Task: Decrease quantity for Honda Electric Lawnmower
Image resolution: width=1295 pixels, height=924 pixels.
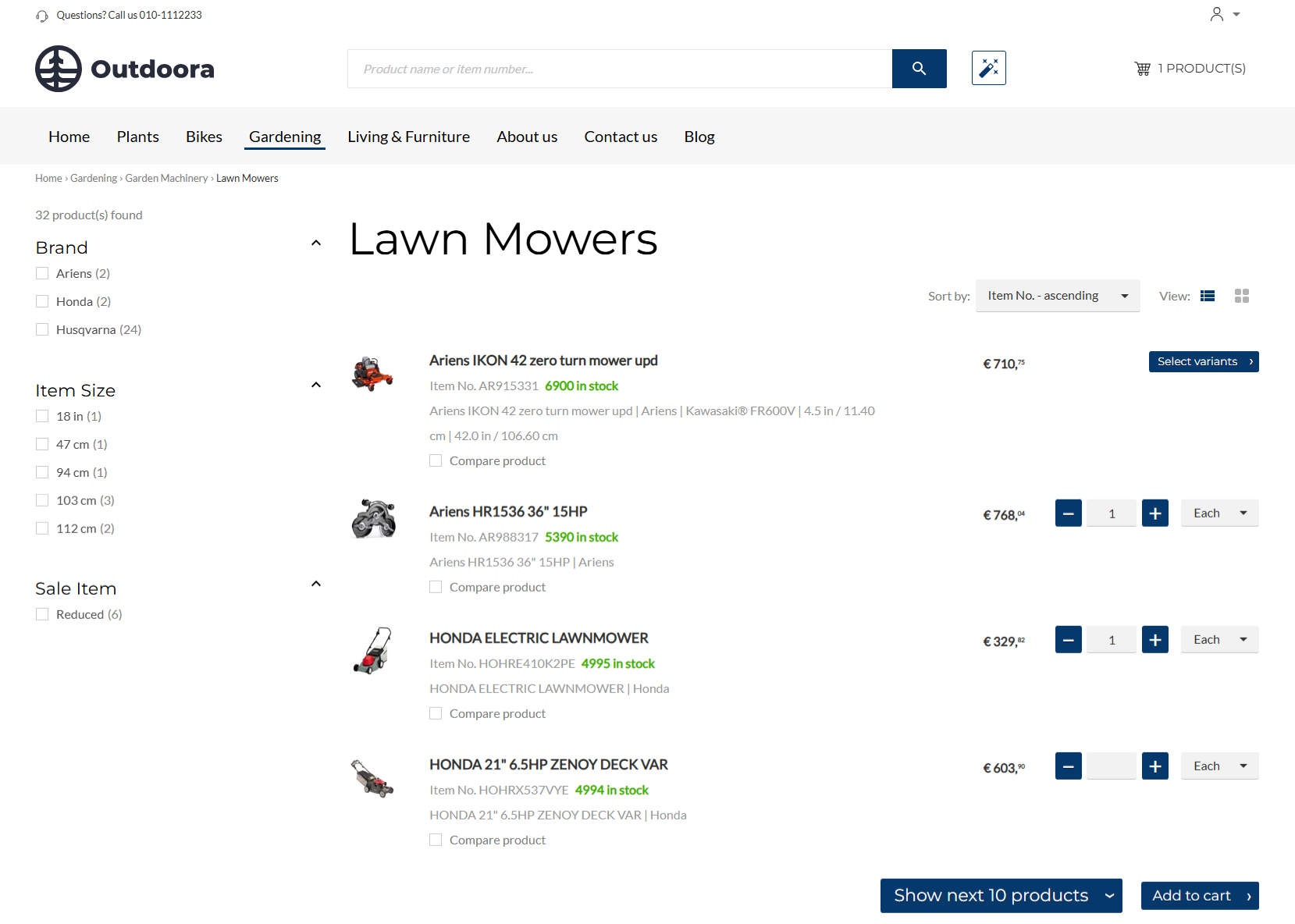Action: (1068, 640)
